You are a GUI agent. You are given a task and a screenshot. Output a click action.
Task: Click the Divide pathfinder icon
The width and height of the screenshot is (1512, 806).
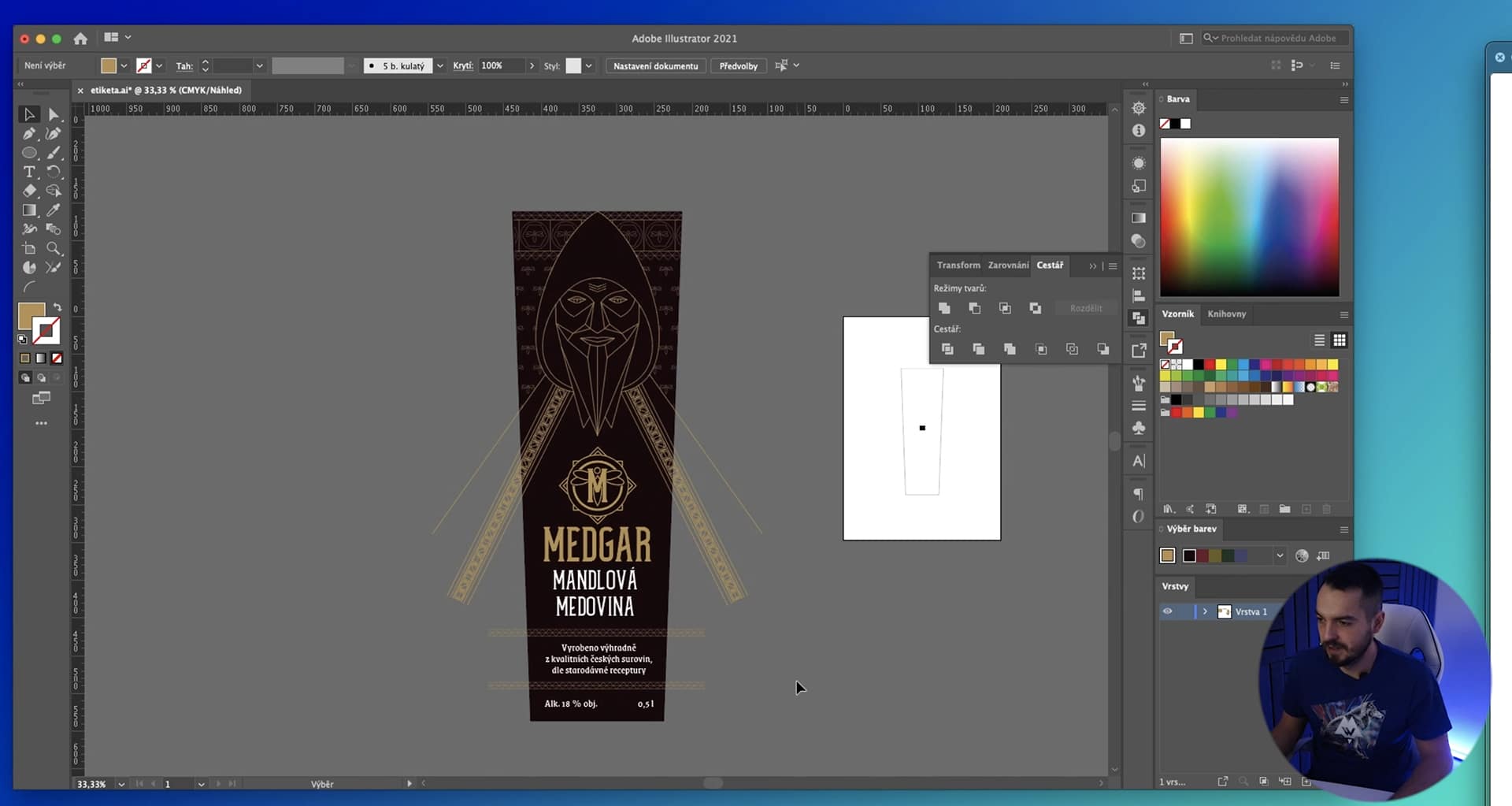[947, 349]
